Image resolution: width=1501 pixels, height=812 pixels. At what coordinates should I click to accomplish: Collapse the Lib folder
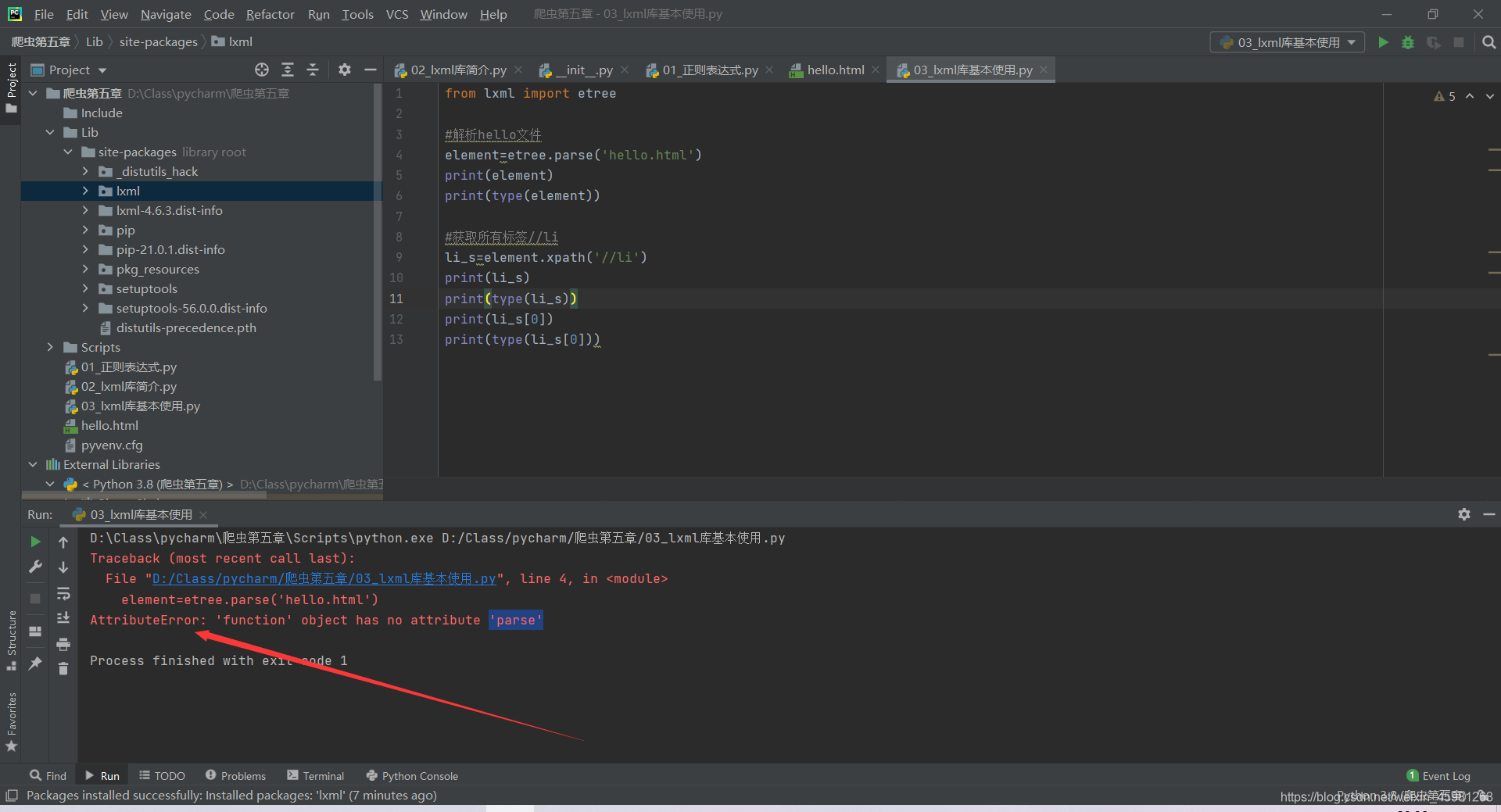pyautogui.click(x=50, y=132)
